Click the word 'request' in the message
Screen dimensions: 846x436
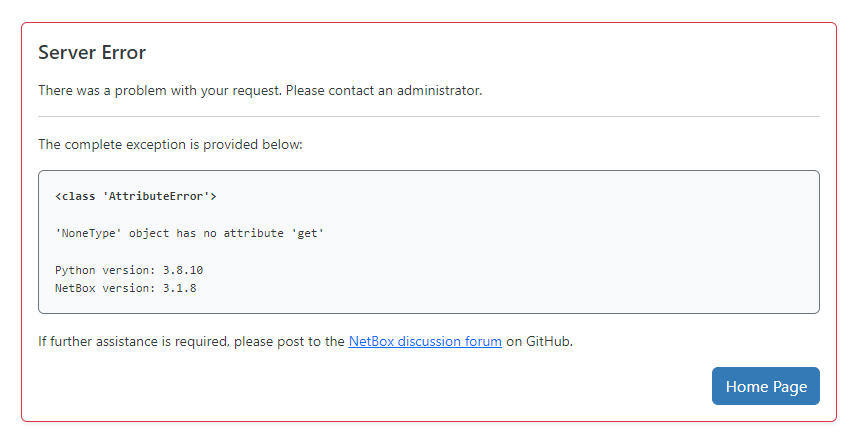click(x=257, y=91)
